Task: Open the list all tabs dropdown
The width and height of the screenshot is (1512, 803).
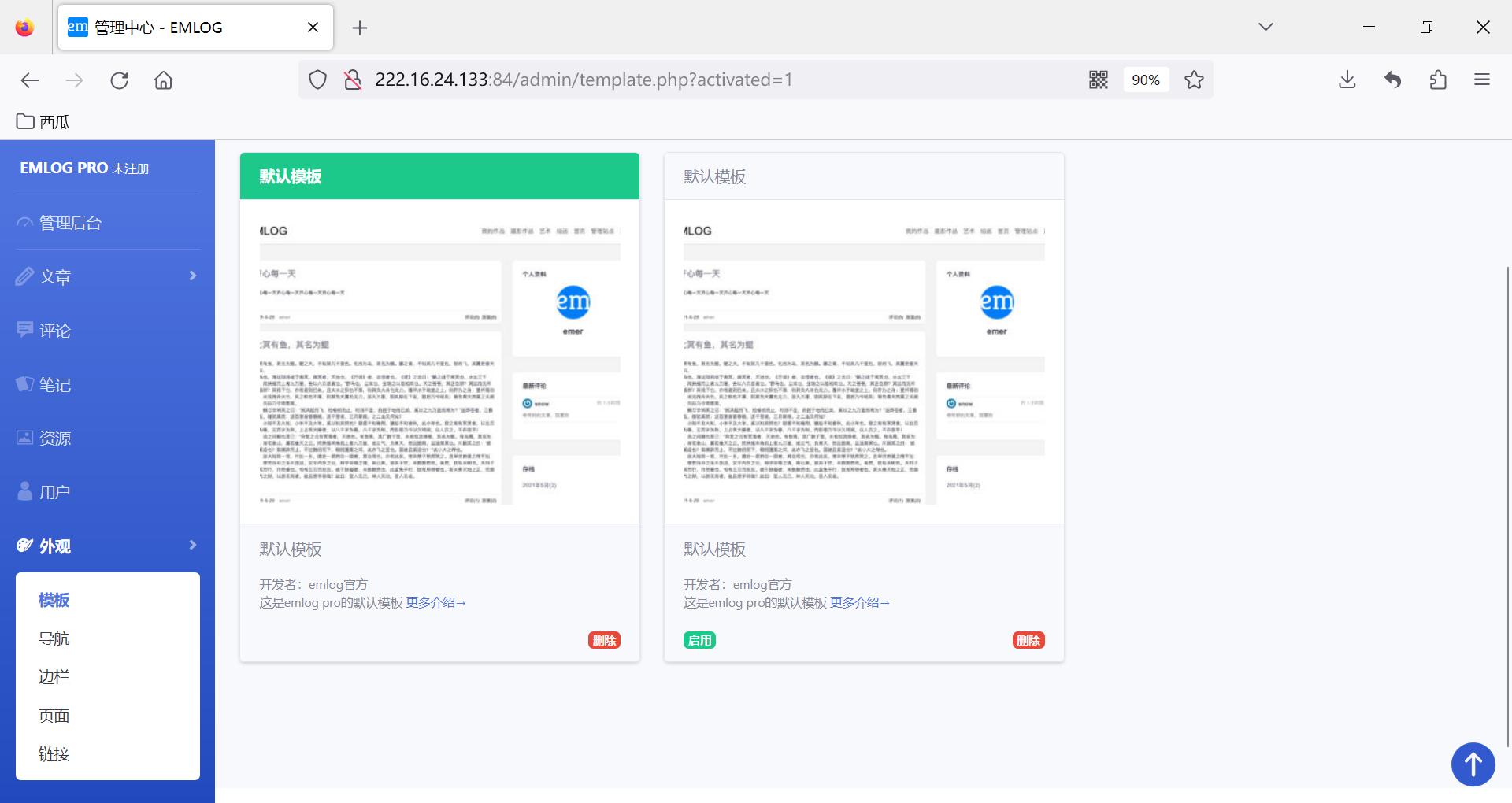Action: pyautogui.click(x=1266, y=27)
